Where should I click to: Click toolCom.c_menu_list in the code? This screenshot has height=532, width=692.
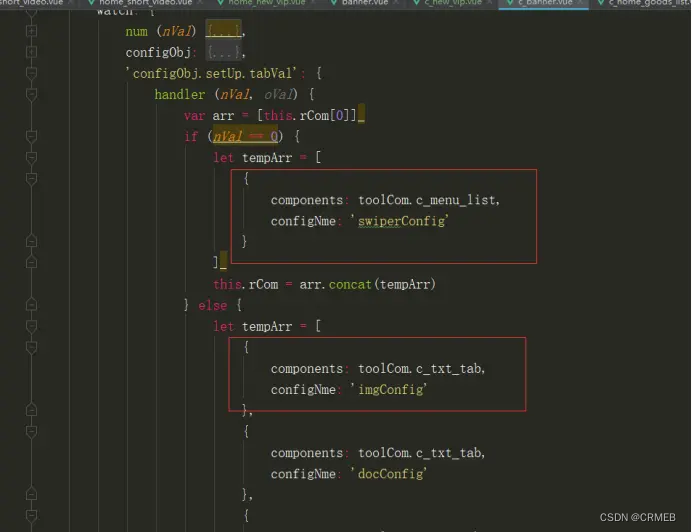tap(427, 200)
